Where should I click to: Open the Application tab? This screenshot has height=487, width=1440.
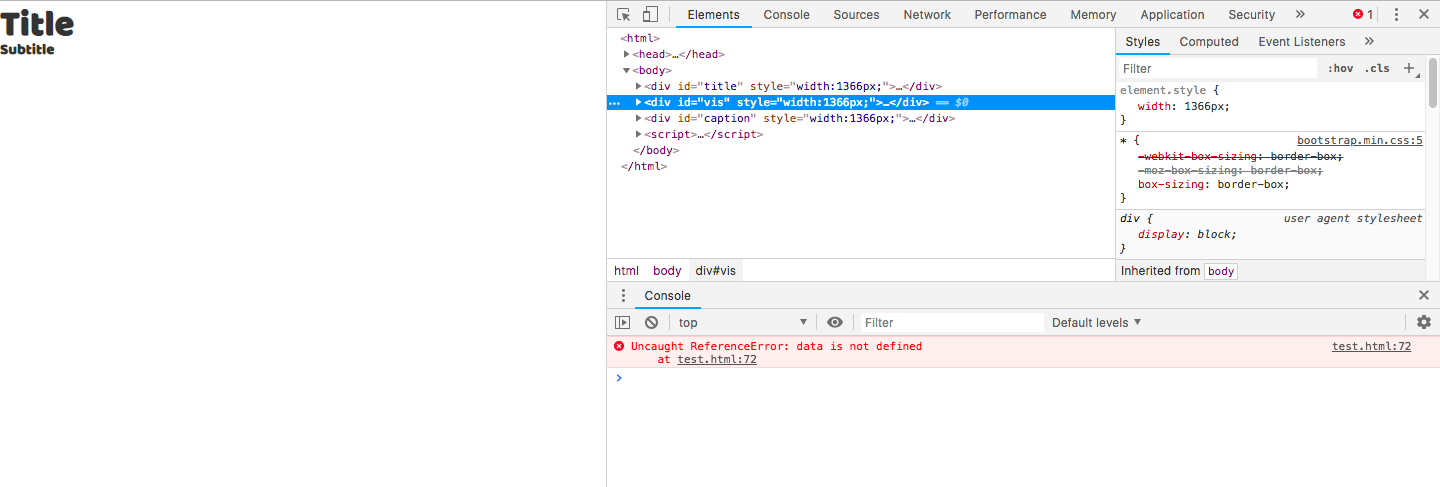pyautogui.click(x=1172, y=14)
